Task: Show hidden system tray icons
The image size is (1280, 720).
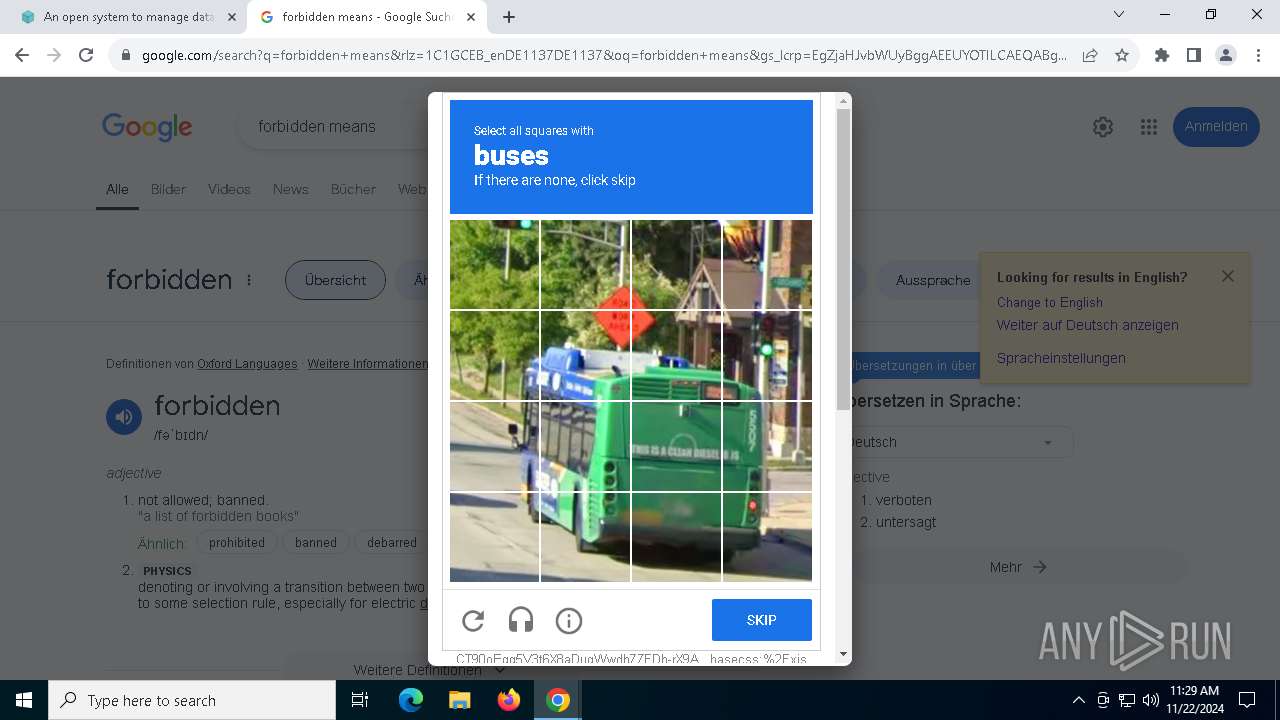Action: [x=1078, y=700]
